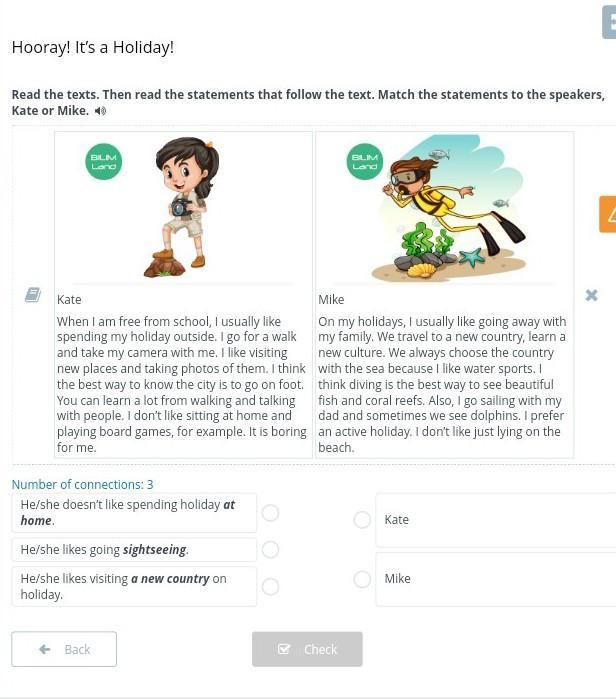The image size is (616, 699).
Task: Select the radio for 'visiting a new country'
Action: pos(271,587)
